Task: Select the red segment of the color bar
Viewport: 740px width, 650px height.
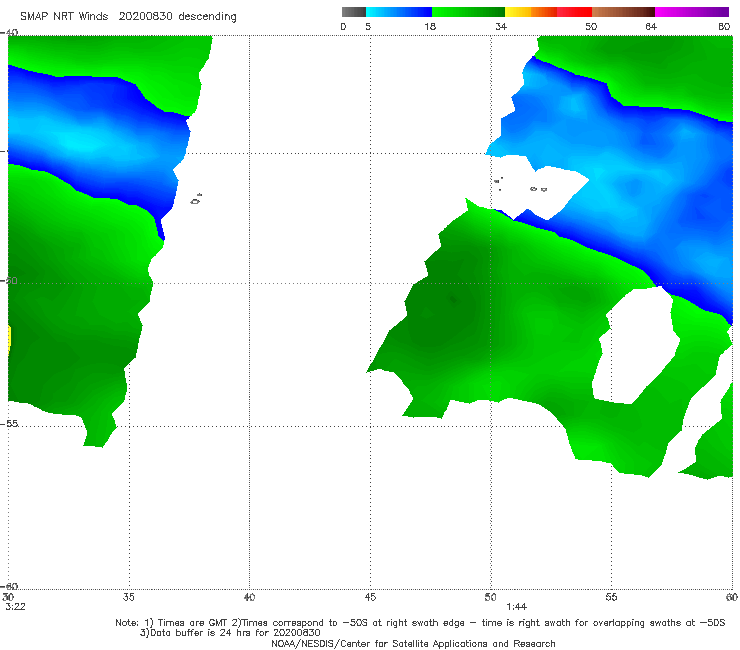Action: click(575, 12)
